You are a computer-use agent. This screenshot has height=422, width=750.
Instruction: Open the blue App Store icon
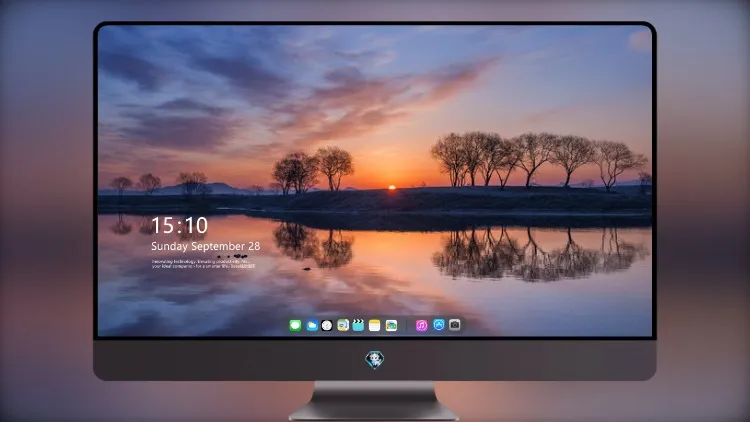click(x=439, y=325)
